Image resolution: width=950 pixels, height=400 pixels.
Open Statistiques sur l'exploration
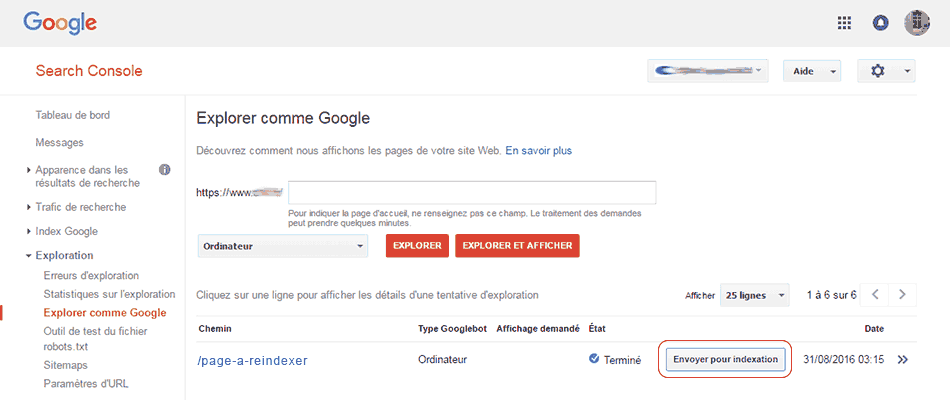(110, 294)
